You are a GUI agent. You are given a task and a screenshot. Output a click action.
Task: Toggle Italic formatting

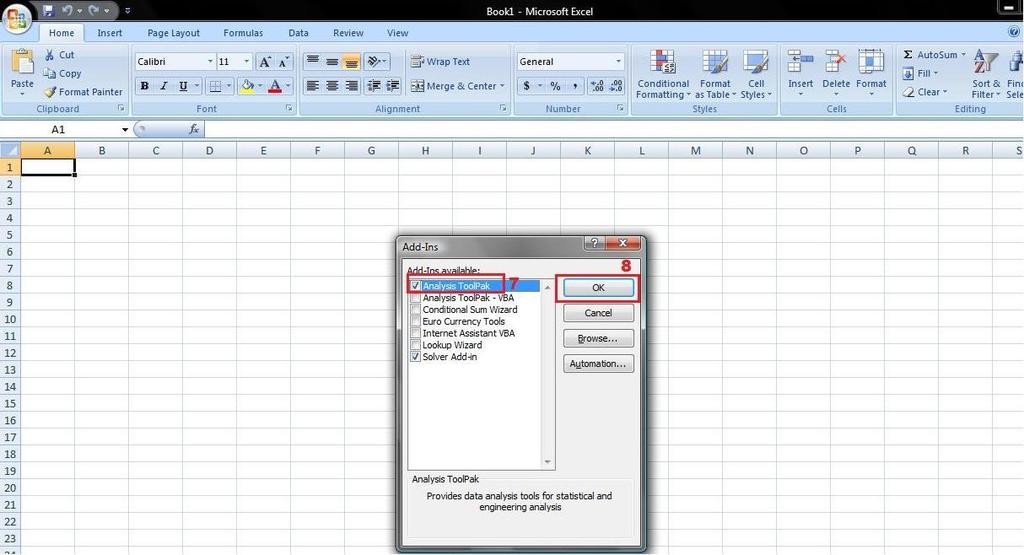164,86
